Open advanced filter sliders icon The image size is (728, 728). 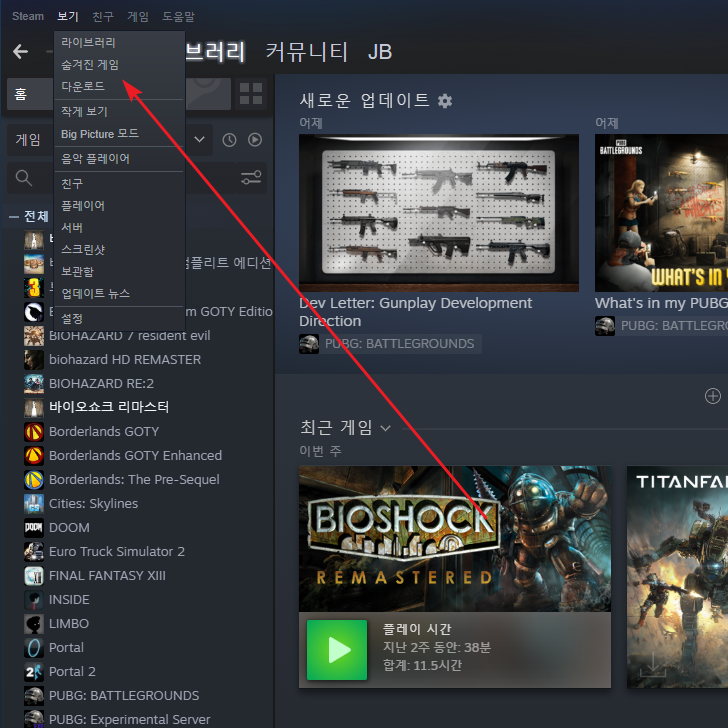[x=251, y=177]
